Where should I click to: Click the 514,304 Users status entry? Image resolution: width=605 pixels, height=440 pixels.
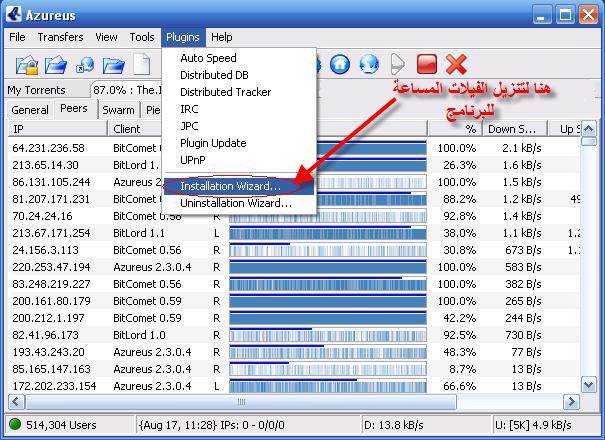pos(61,425)
